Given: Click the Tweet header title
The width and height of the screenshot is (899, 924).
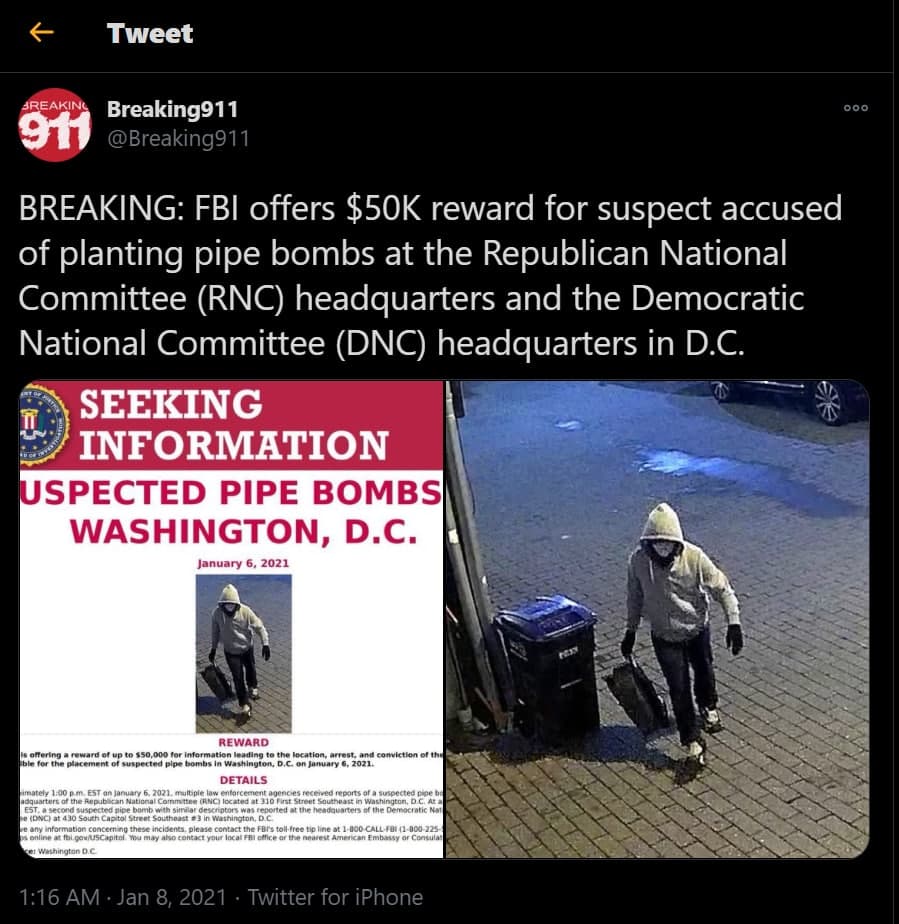Looking at the screenshot, I should 150,33.
